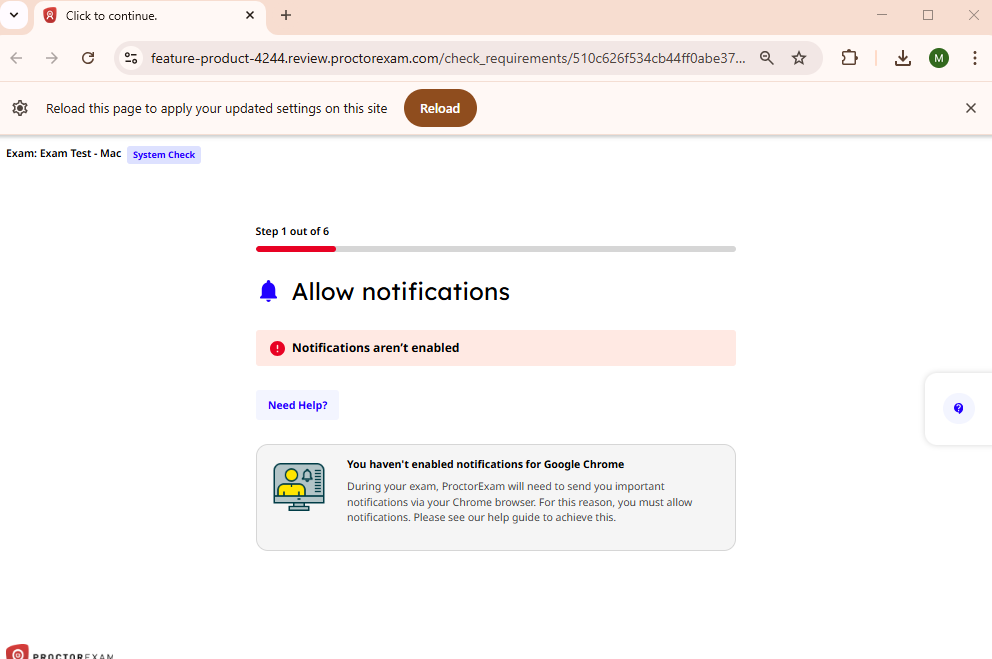992x659 pixels.
Task: Maximize the Chrome window
Action: (928, 15)
